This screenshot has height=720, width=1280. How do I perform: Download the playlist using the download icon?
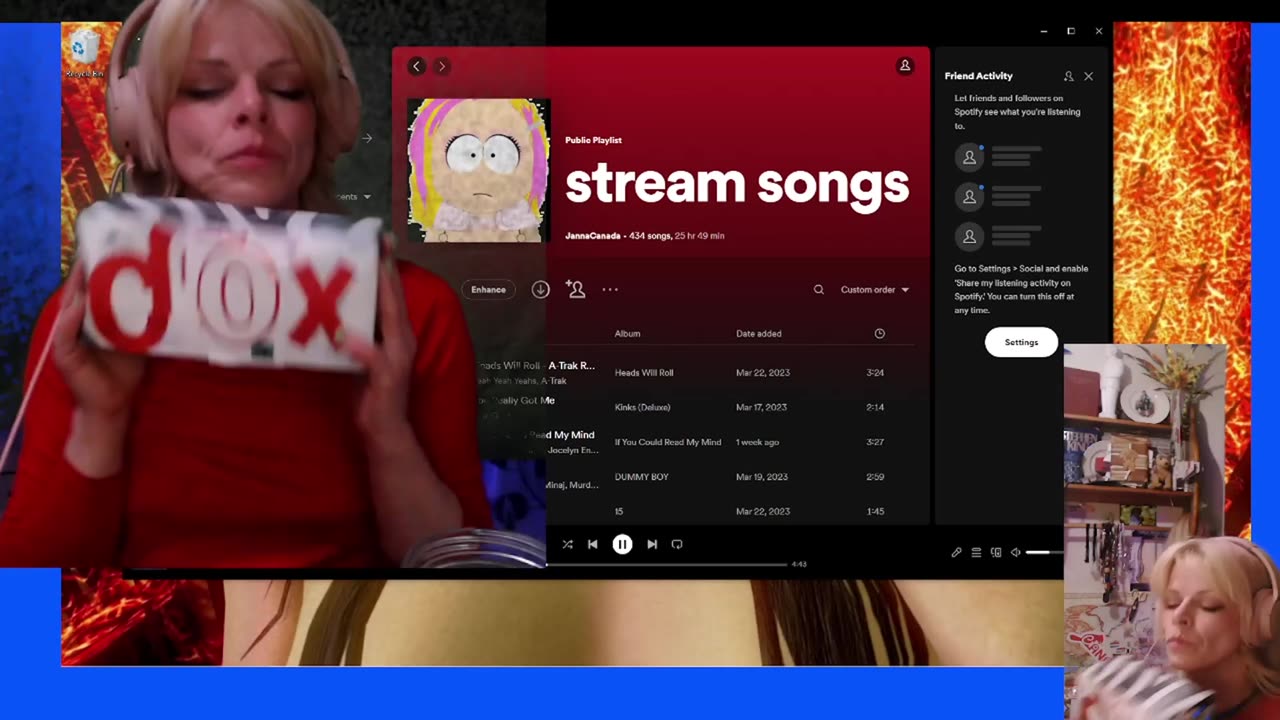540,290
